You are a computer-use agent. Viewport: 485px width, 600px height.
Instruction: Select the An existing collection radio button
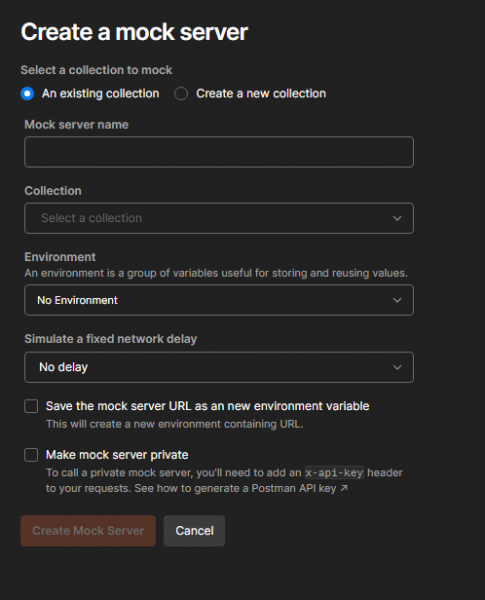point(28,93)
